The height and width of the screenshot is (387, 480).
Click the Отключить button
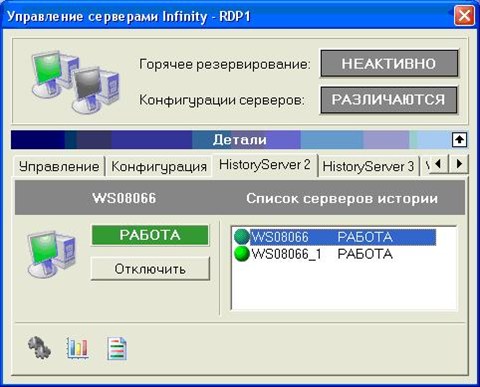coord(150,268)
